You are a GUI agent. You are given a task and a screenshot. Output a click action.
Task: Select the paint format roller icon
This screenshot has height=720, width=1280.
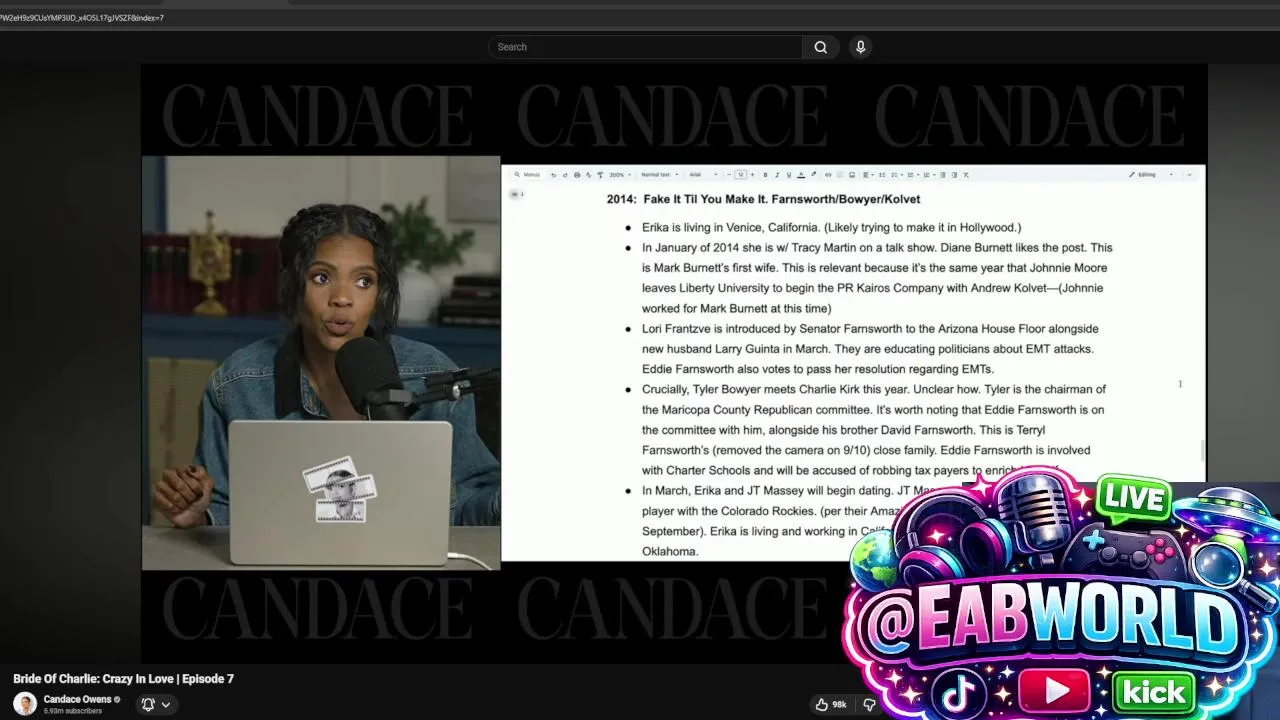(x=600, y=175)
